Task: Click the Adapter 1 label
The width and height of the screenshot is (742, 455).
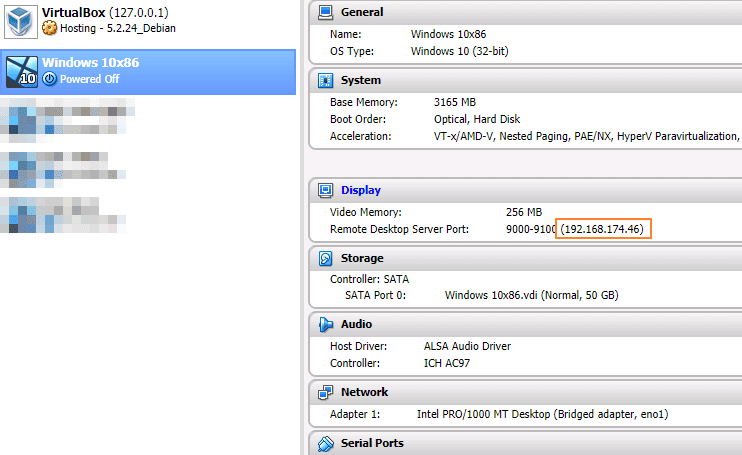Action: [x=355, y=414]
